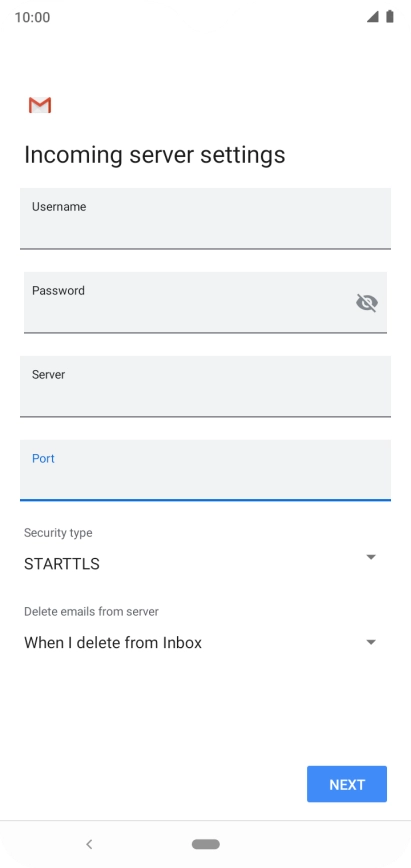Focus the Username input field
This screenshot has width=411, height=868.
point(206,219)
